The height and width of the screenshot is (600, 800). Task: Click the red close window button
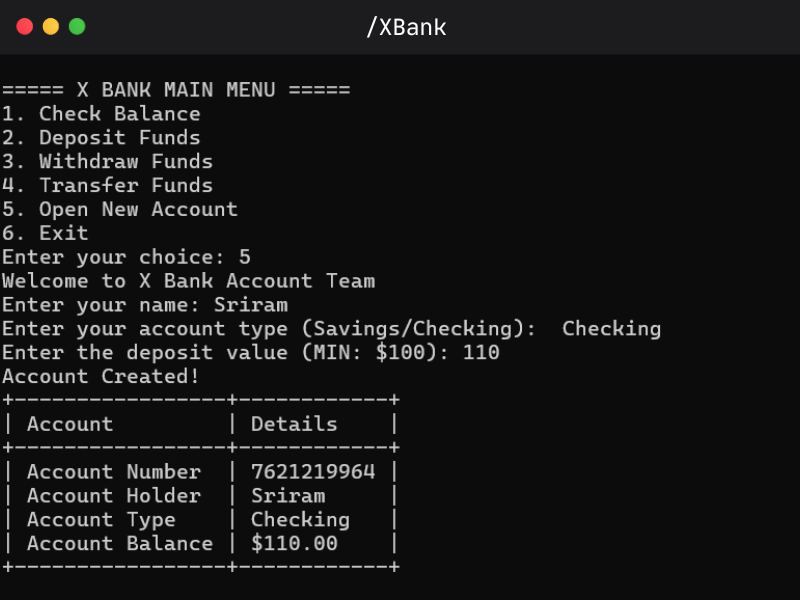coord(25,27)
